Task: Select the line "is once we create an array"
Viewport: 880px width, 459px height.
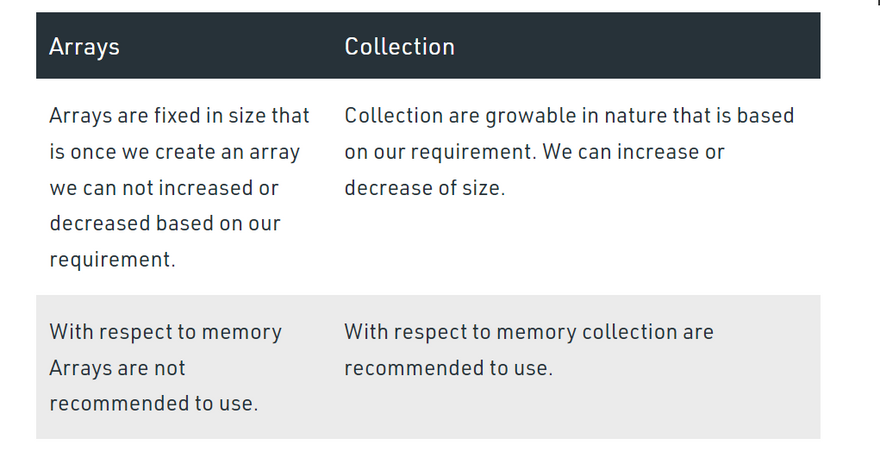Action: tap(175, 152)
